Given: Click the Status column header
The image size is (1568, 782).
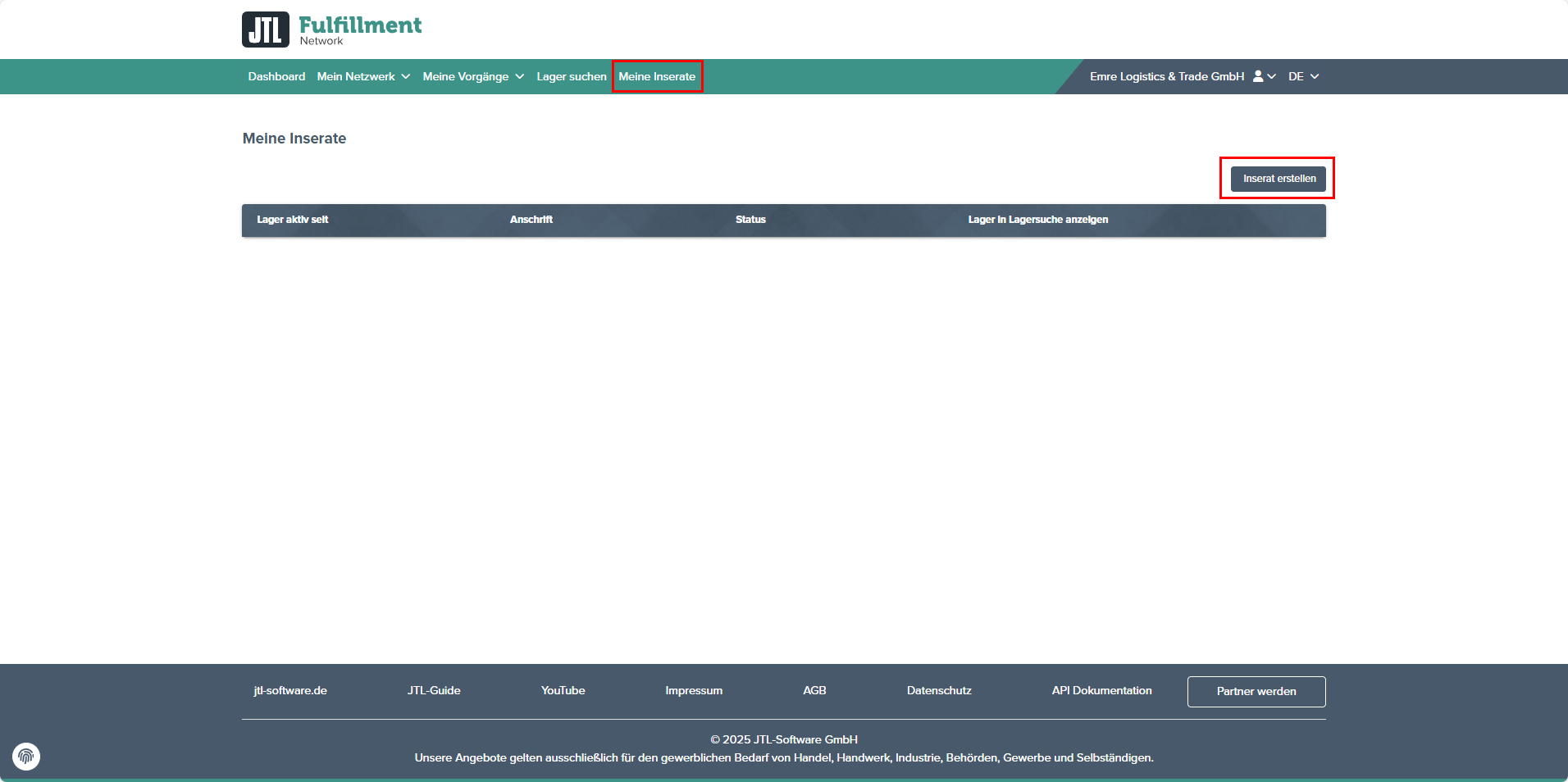Looking at the screenshot, I should [750, 220].
